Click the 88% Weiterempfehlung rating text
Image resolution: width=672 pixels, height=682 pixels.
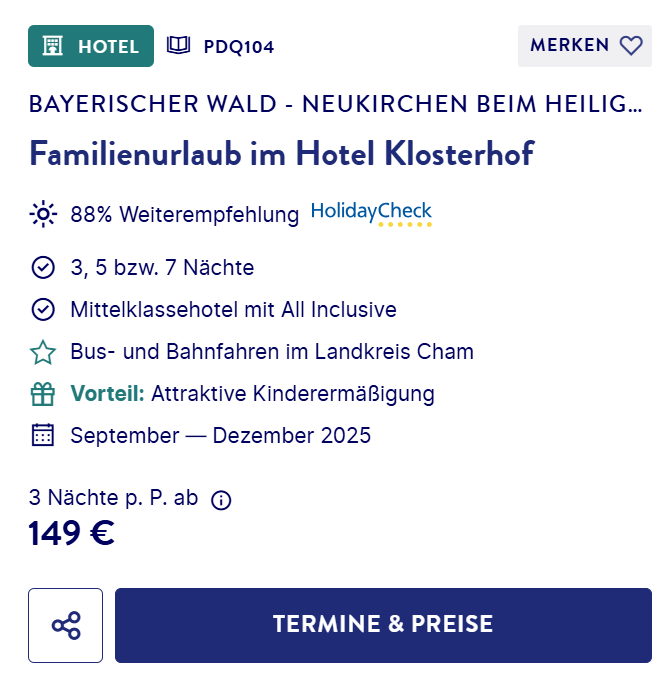click(185, 214)
